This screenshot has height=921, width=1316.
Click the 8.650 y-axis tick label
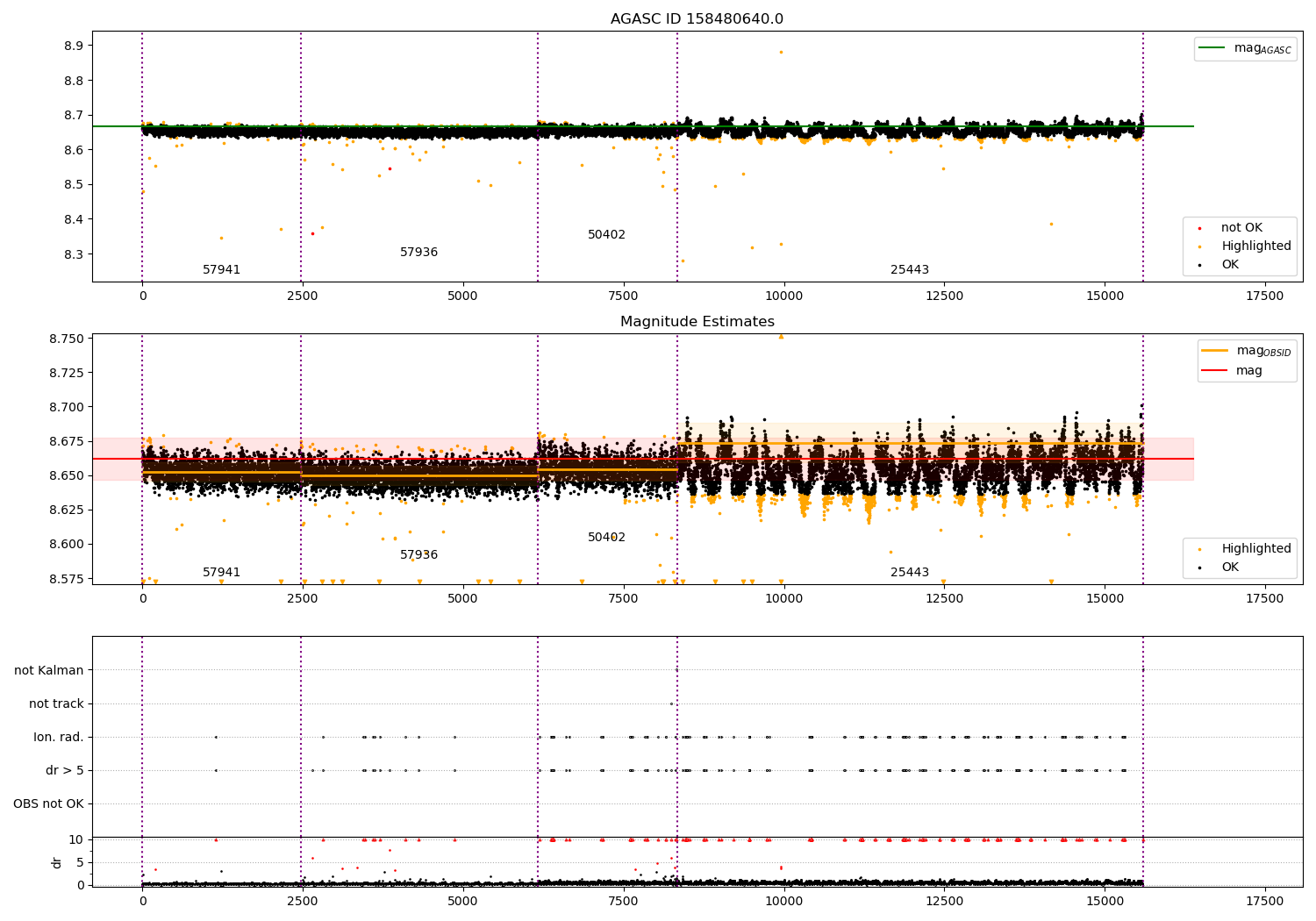(x=65, y=475)
